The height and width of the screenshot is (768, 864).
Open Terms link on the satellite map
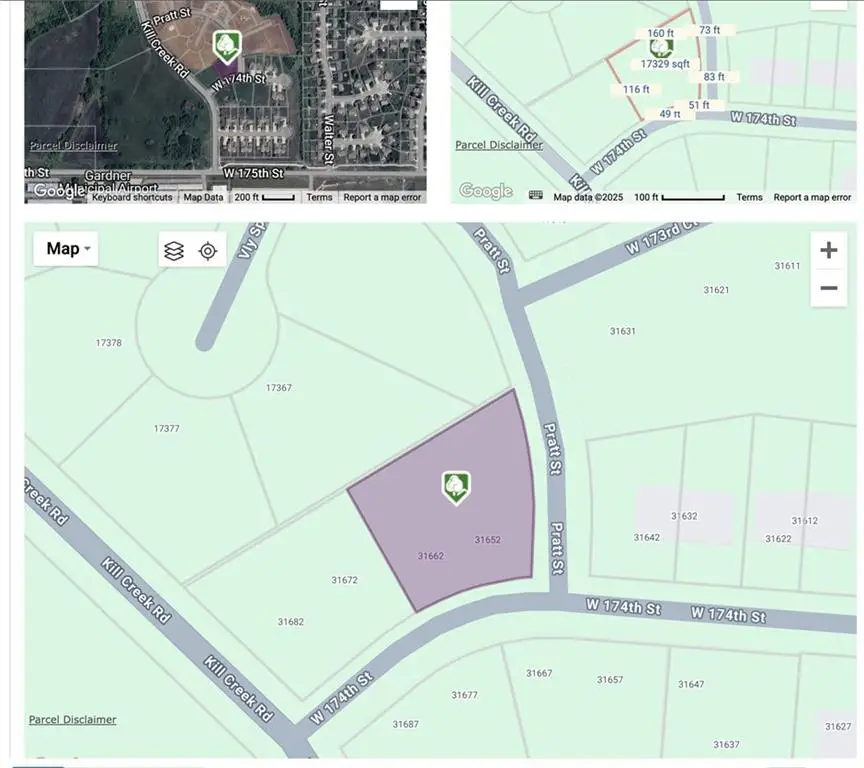tap(319, 197)
